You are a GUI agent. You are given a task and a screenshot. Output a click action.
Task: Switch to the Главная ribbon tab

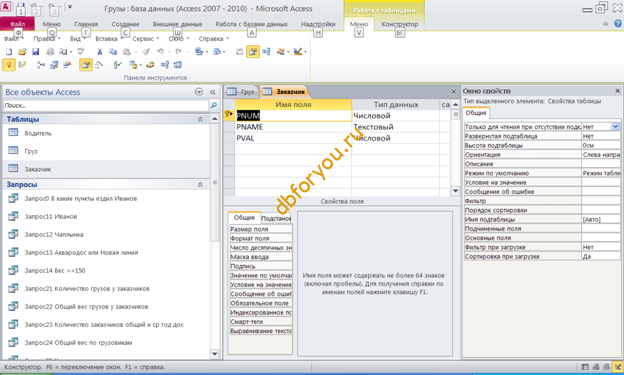pos(86,24)
